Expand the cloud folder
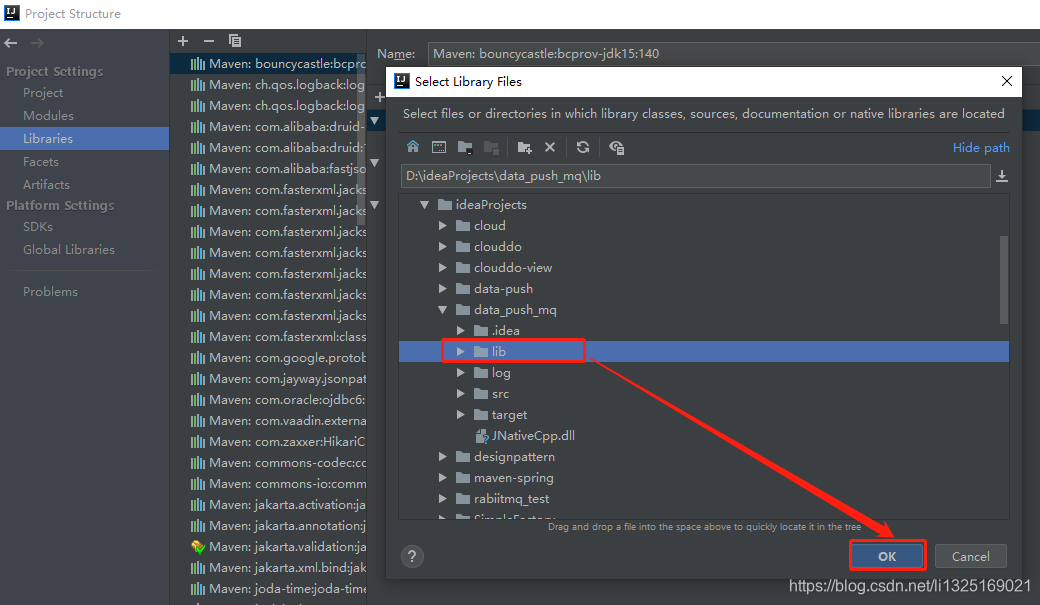 coord(442,226)
